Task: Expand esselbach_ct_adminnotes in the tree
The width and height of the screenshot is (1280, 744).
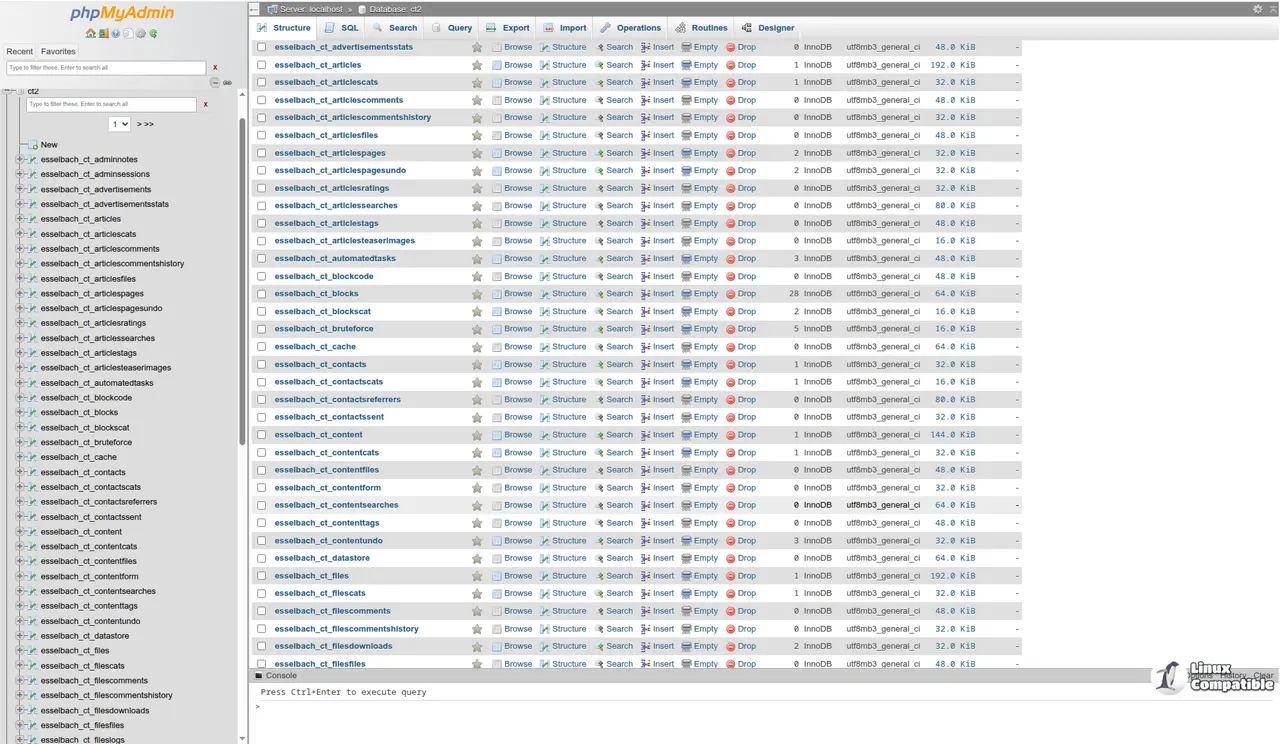Action: click(19, 160)
